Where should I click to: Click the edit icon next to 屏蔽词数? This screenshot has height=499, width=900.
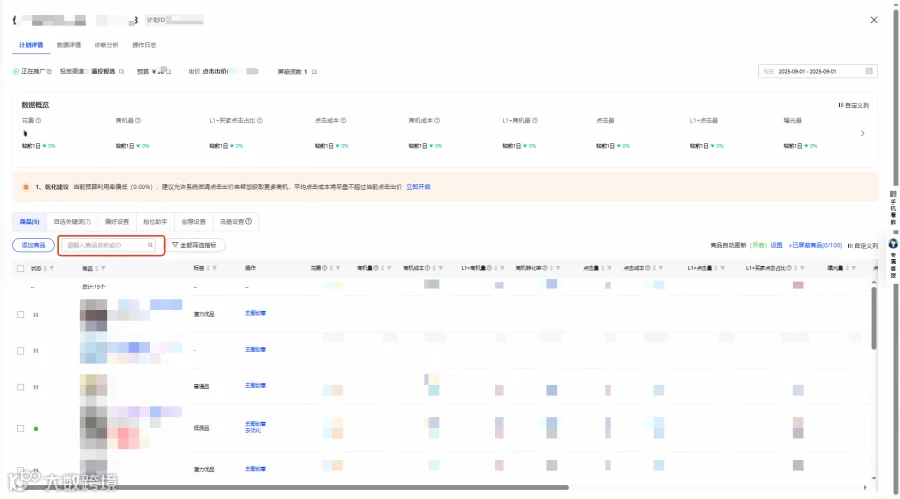point(315,72)
